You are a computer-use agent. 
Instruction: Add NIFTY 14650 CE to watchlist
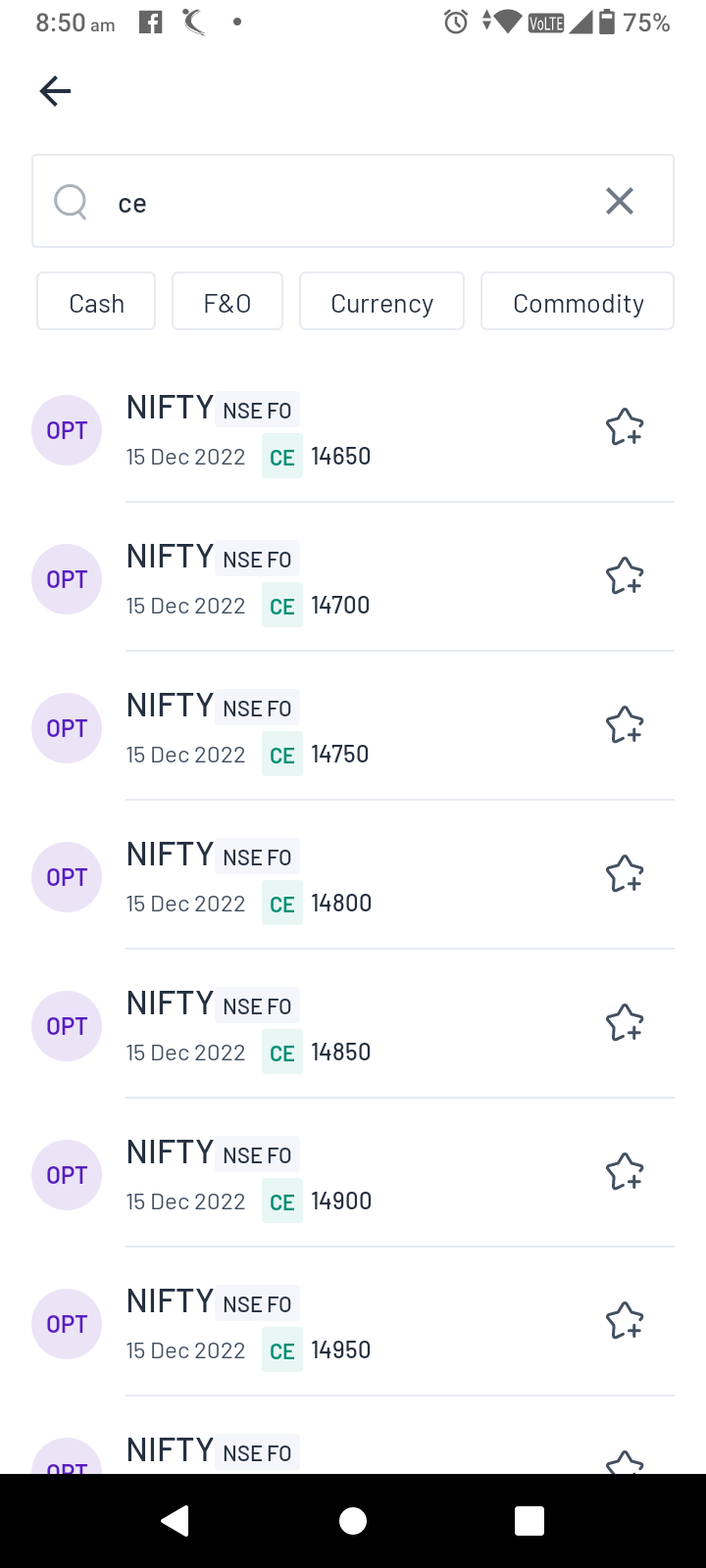[x=624, y=427]
